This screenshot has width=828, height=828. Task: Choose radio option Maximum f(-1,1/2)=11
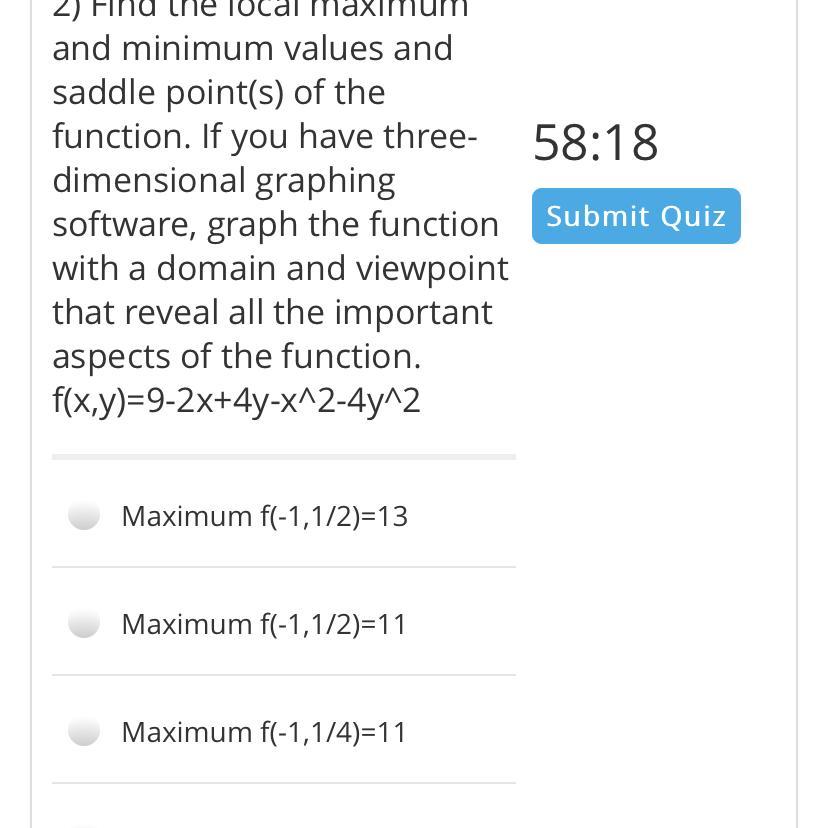(x=84, y=624)
